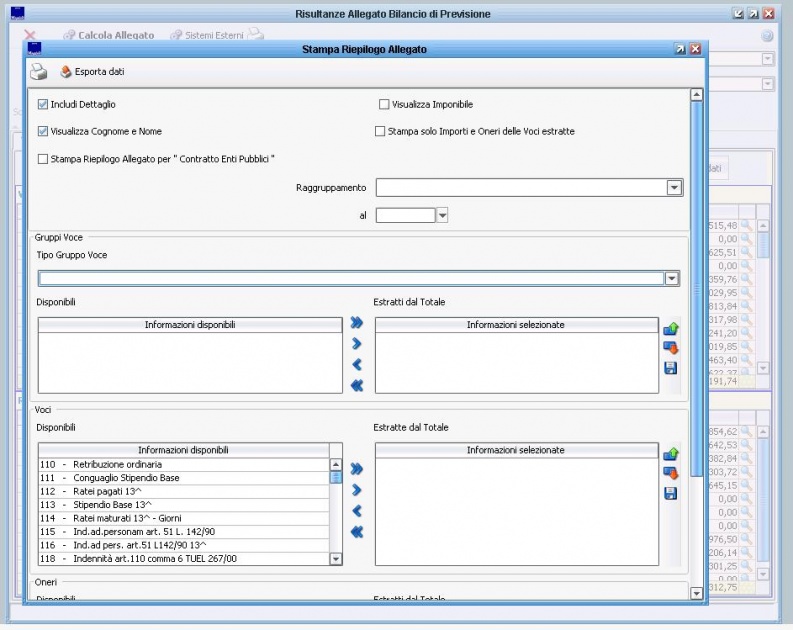Image resolution: width=793 pixels, height=630 pixels.
Task: Expand the Tipo Gruppo Voce combo box
Action: tap(671, 279)
